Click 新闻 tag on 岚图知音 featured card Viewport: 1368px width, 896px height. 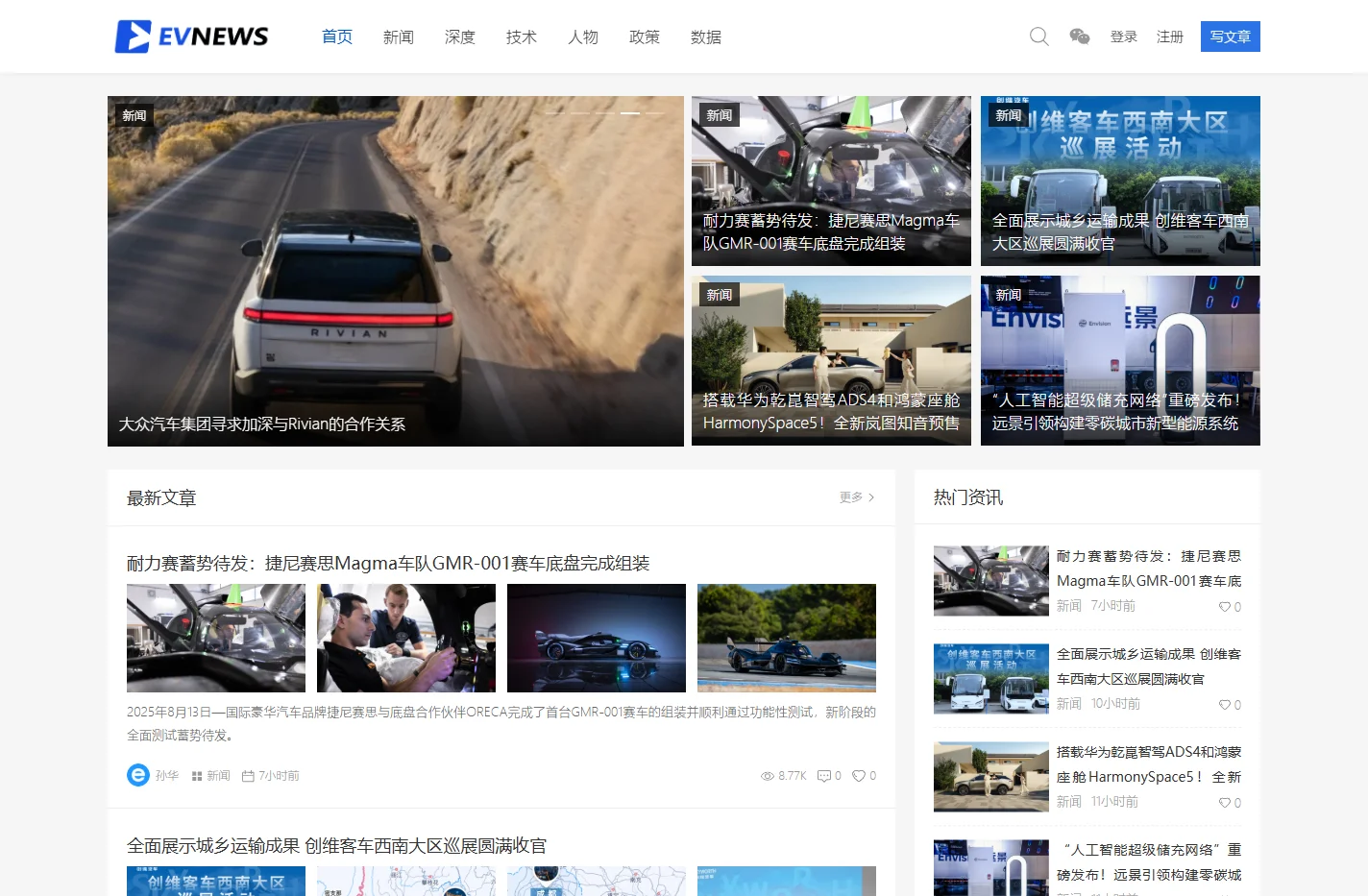pyautogui.click(x=720, y=295)
